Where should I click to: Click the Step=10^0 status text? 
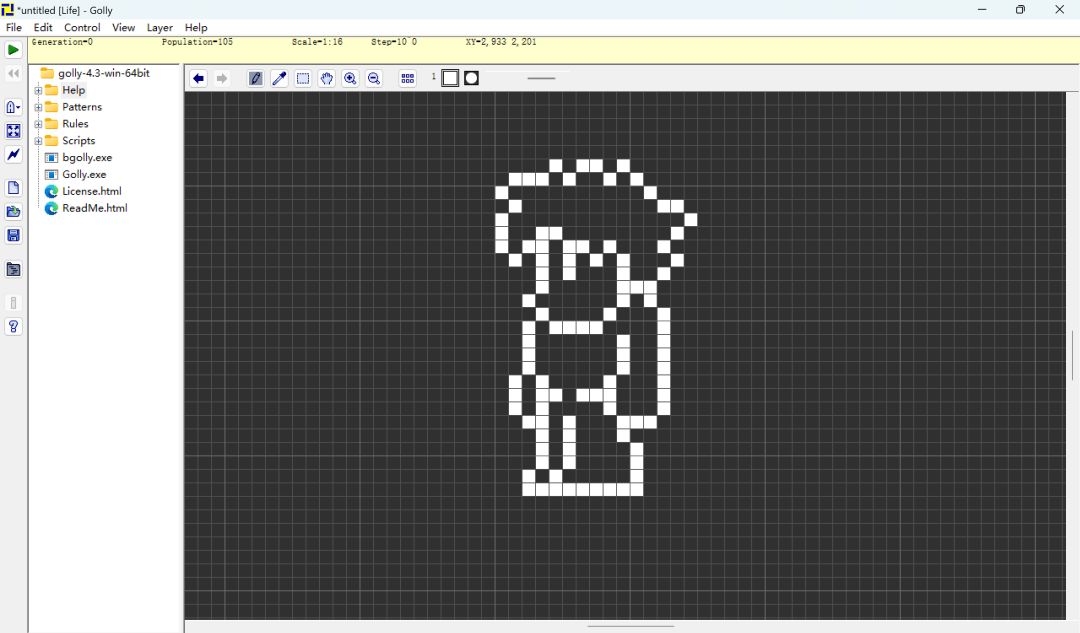[x=394, y=42]
